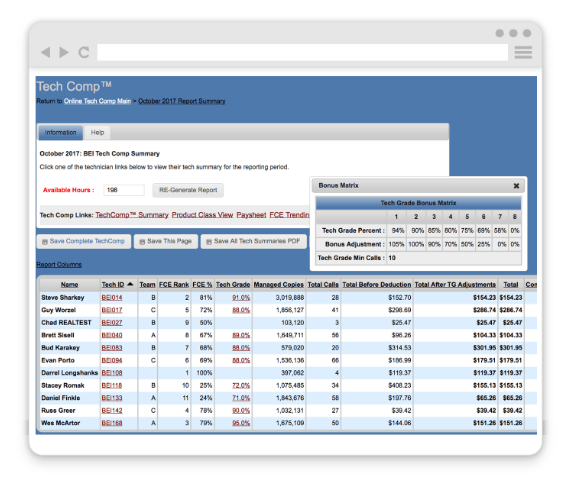Switch to the Information tab
This screenshot has width=571, height=501.
60,133
